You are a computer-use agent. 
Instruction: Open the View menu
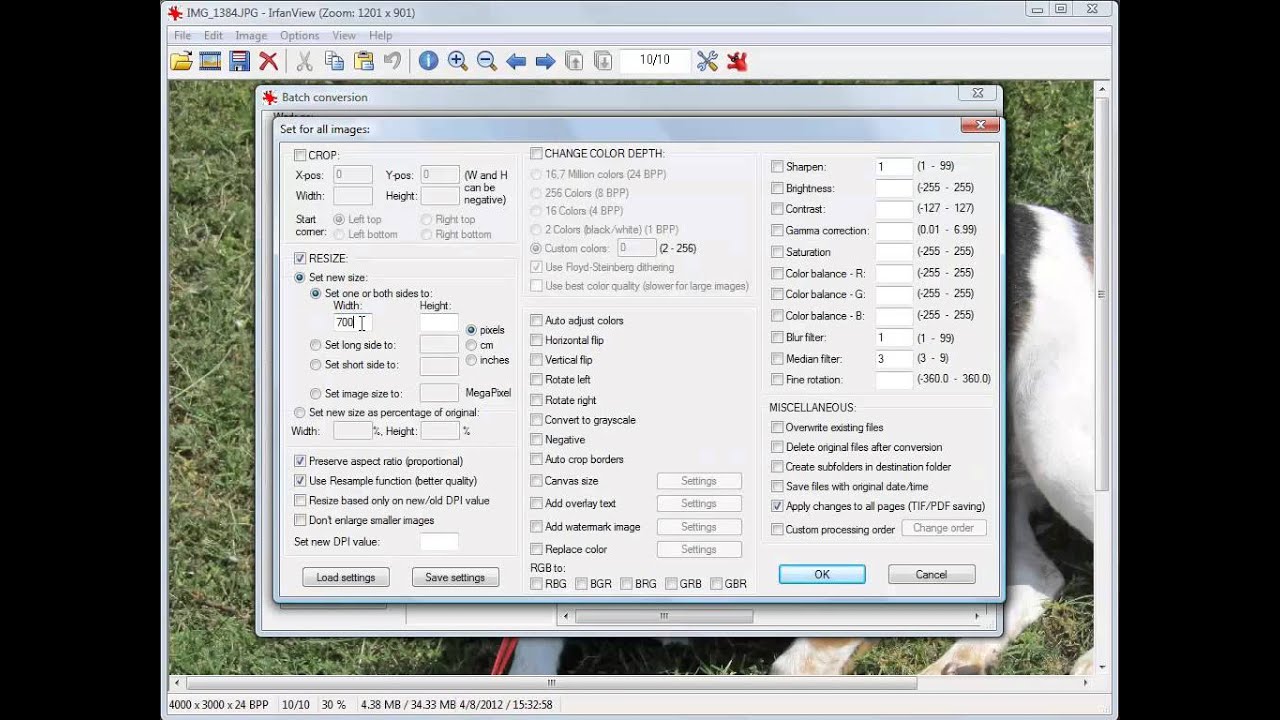click(x=344, y=35)
